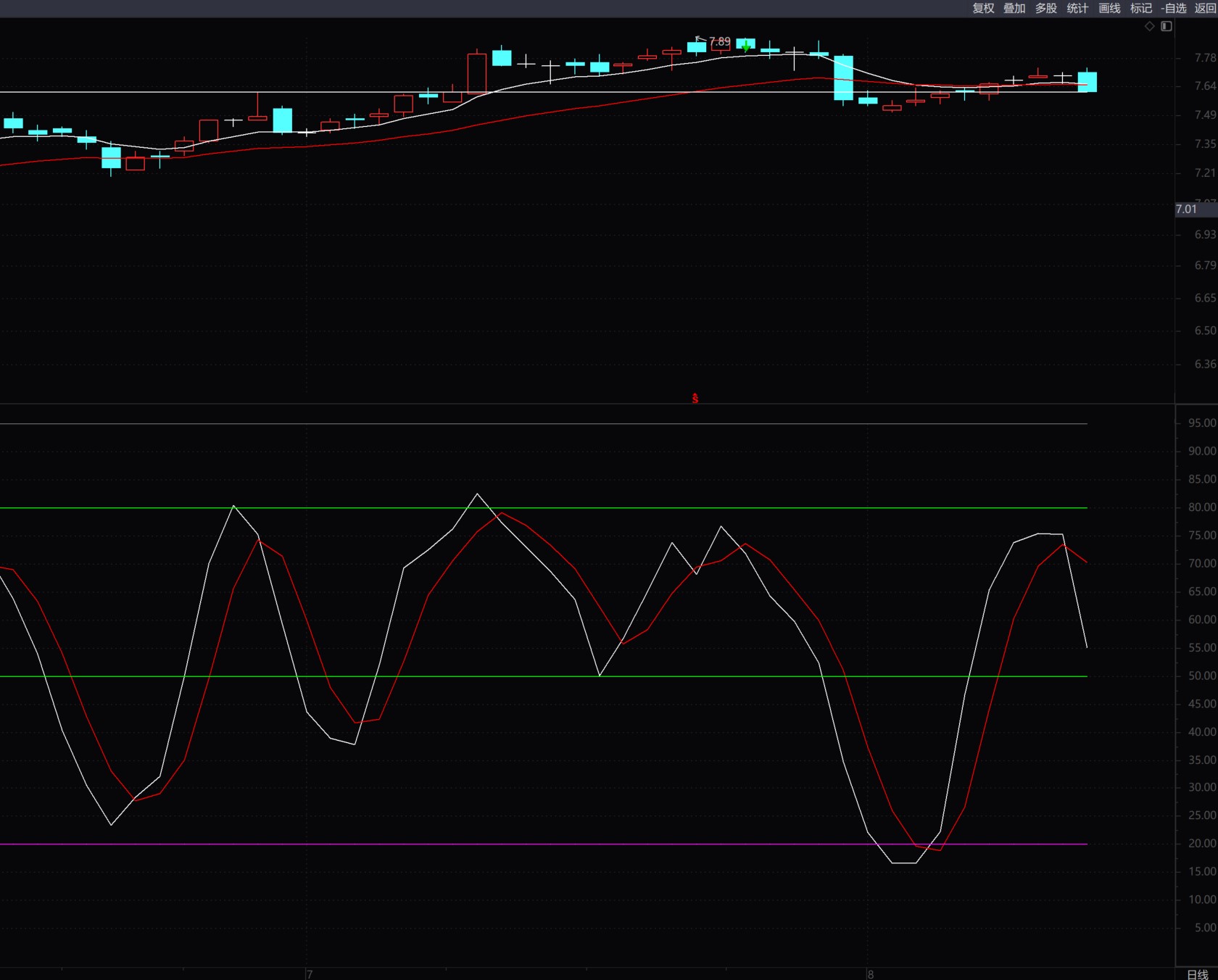Click the 返回 back button
The width and height of the screenshot is (1218, 980).
coord(1205,8)
